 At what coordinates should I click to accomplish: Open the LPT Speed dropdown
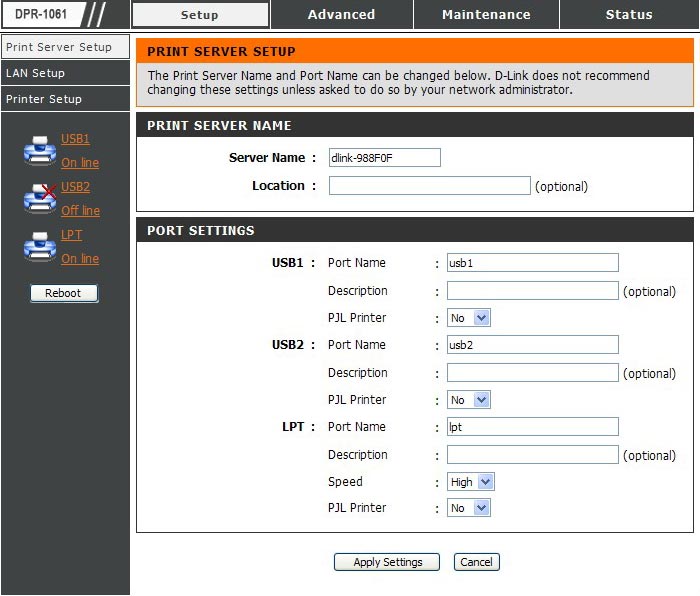pos(471,482)
